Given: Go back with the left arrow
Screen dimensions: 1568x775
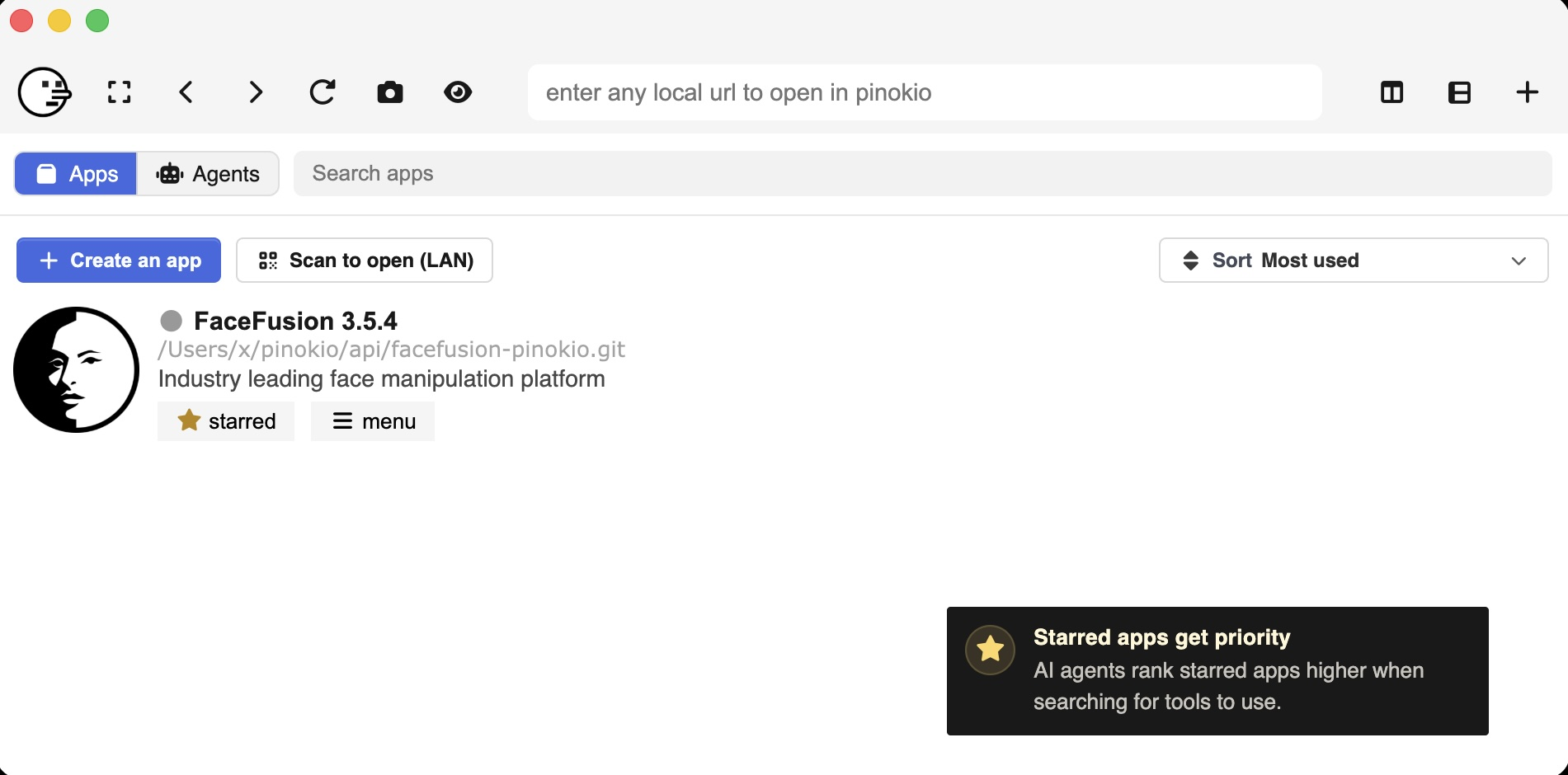Looking at the screenshot, I should (x=187, y=92).
